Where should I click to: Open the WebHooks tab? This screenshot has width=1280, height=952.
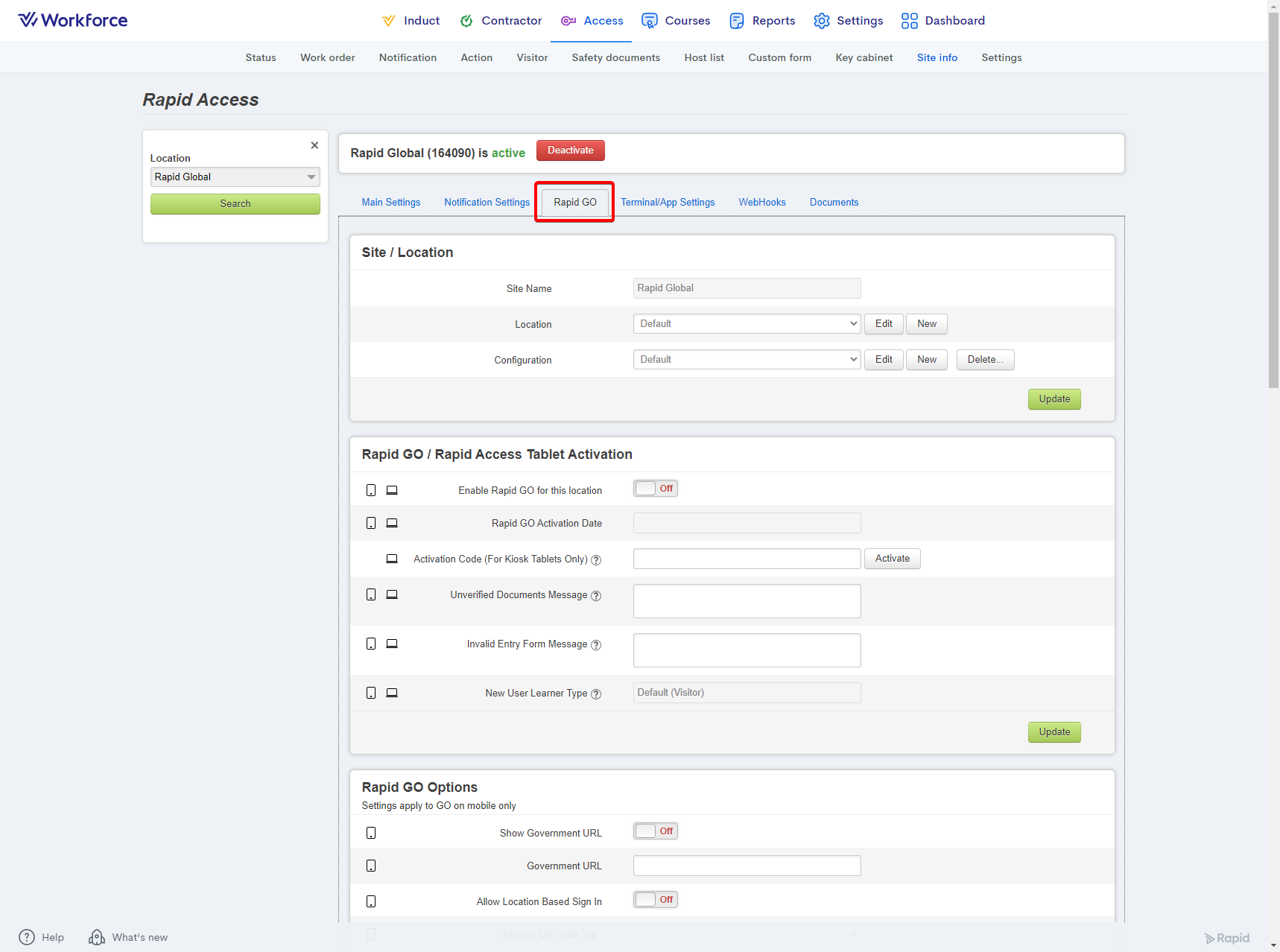point(762,203)
